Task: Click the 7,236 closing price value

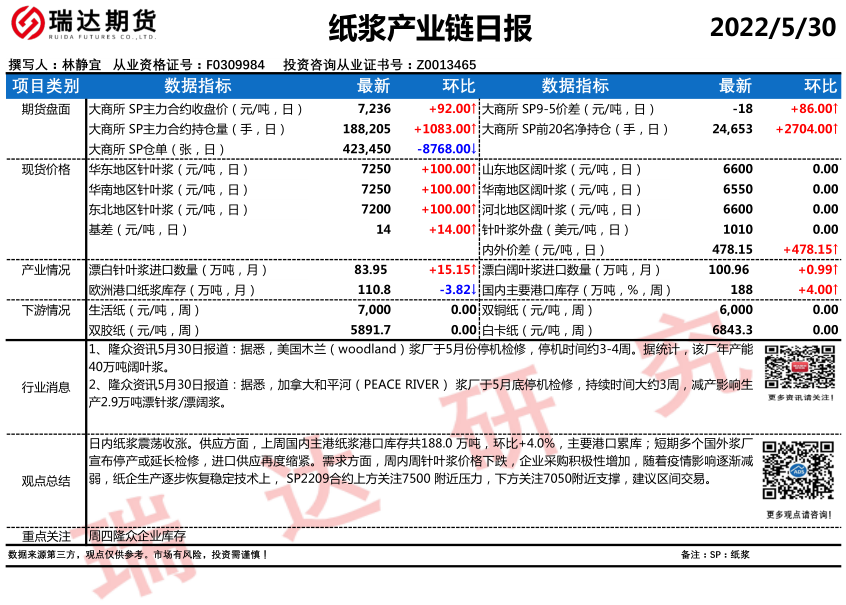Action: coord(374,108)
